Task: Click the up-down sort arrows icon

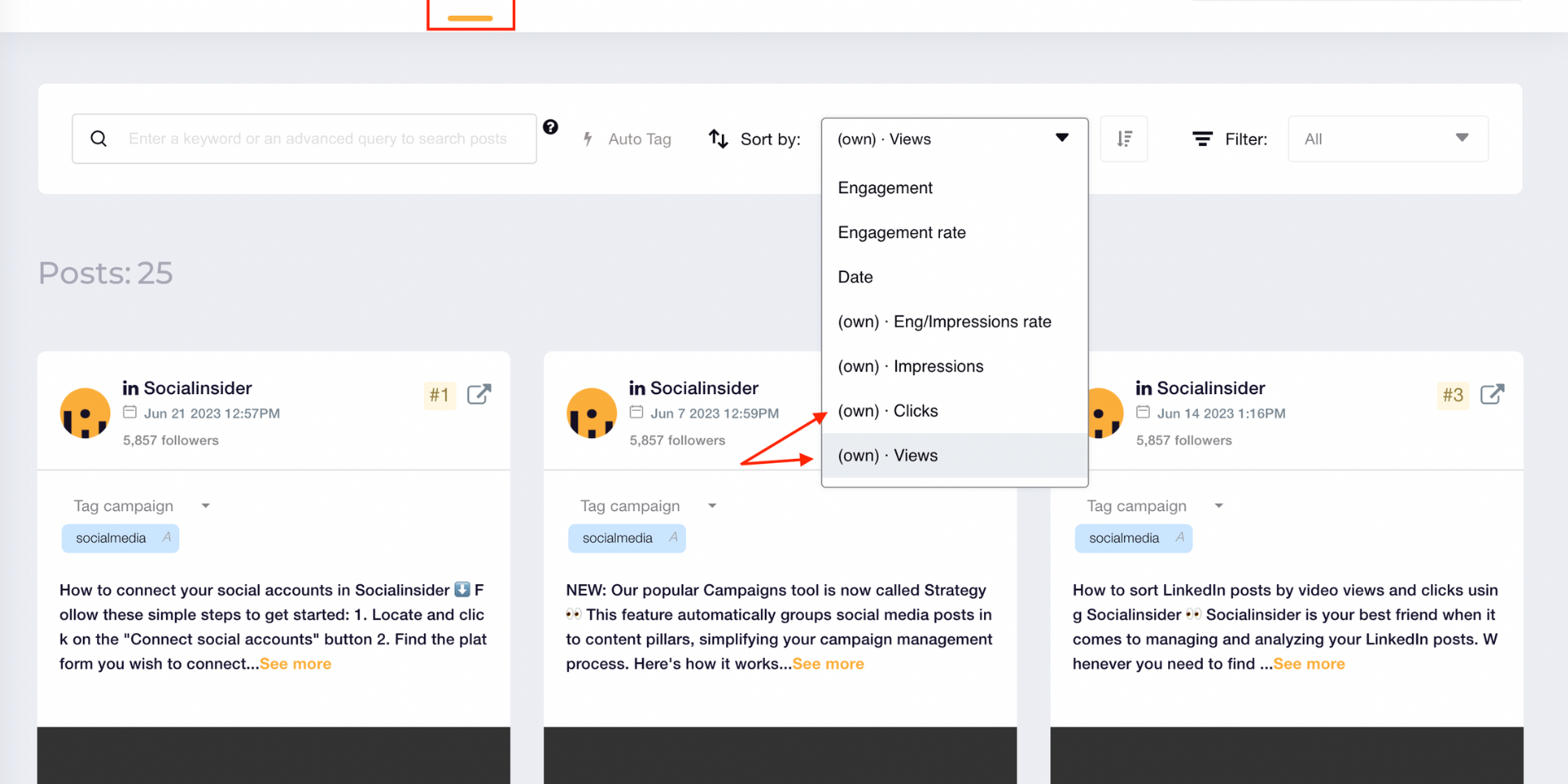Action: pyautogui.click(x=718, y=139)
